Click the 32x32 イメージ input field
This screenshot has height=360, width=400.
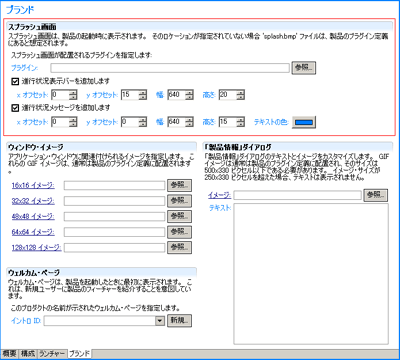114,201
